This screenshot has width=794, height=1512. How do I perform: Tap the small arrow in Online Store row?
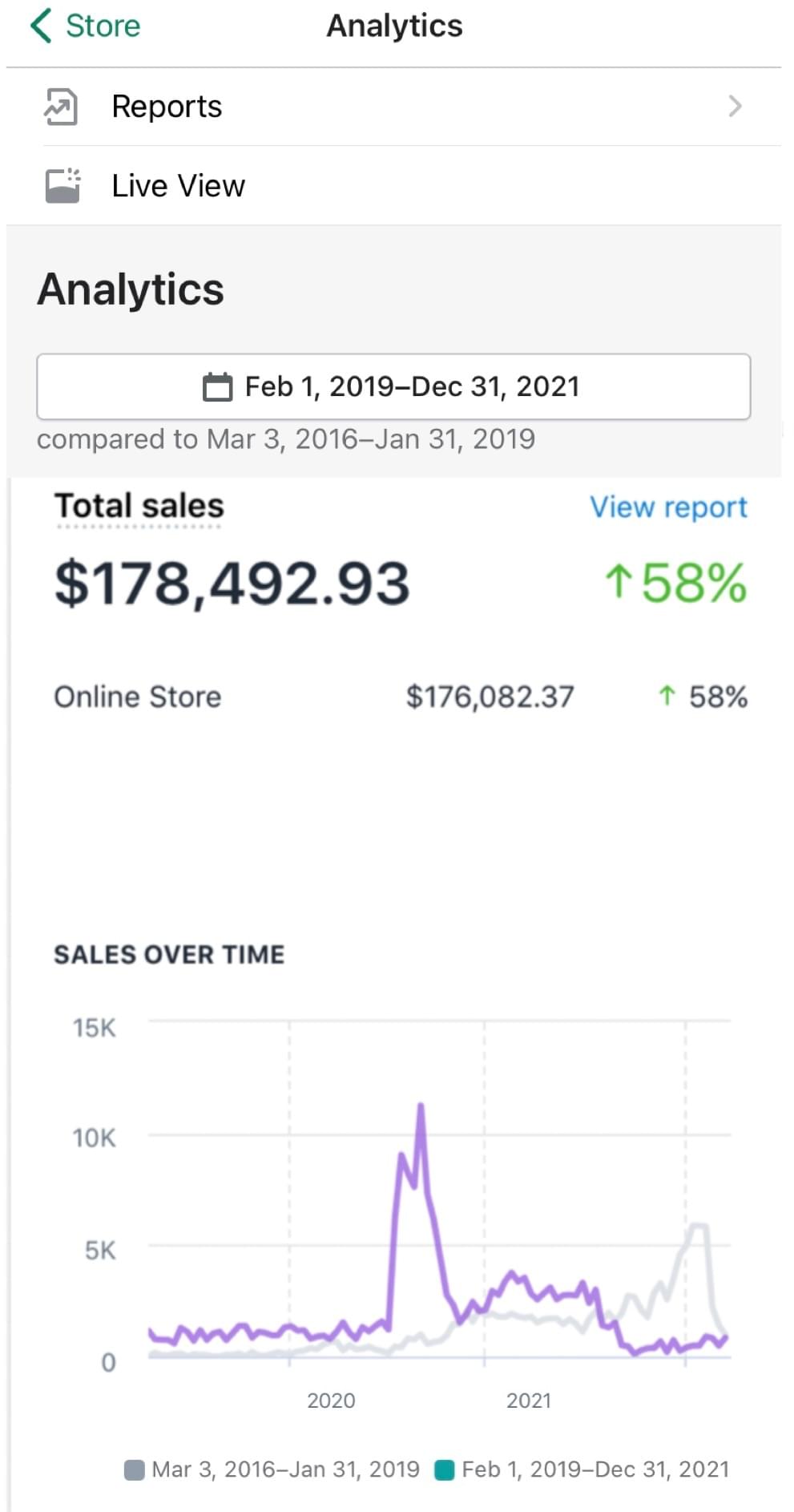click(x=667, y=696)
